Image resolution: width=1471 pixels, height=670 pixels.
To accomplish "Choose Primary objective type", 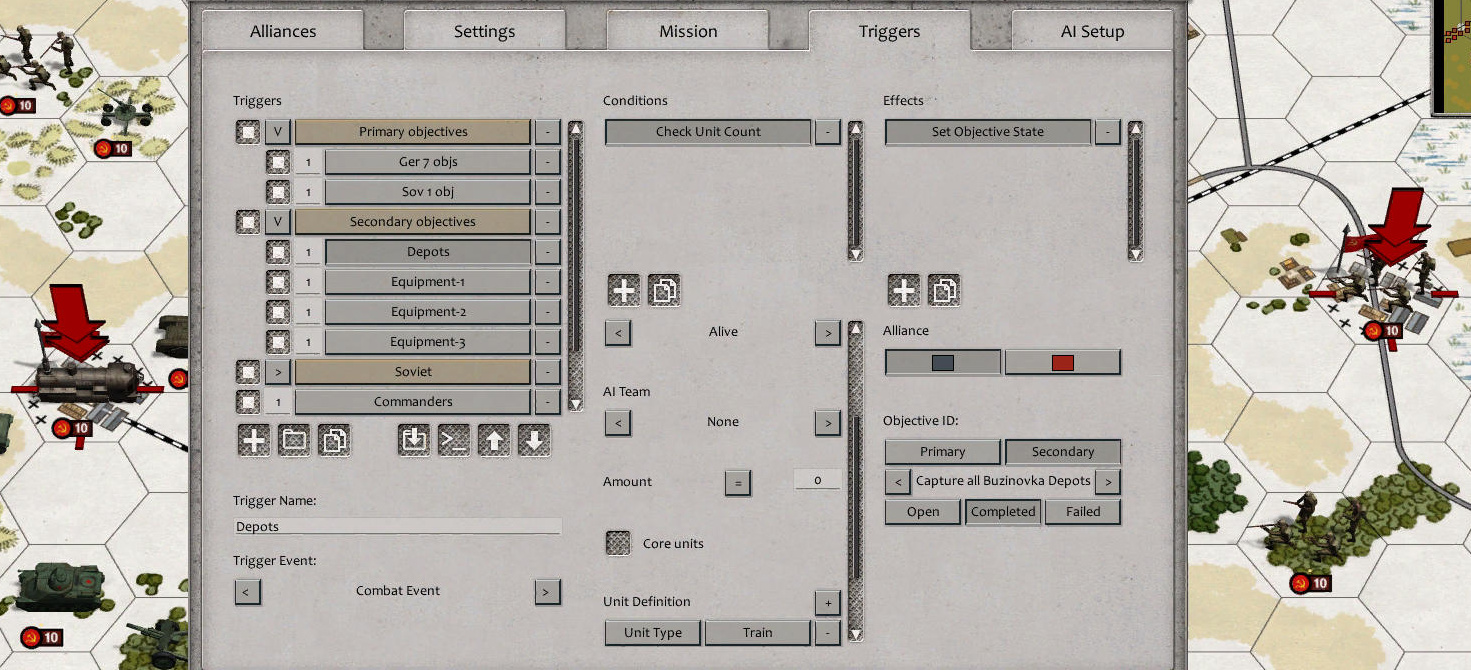I will pyautogui.click(x=943, y=452).
